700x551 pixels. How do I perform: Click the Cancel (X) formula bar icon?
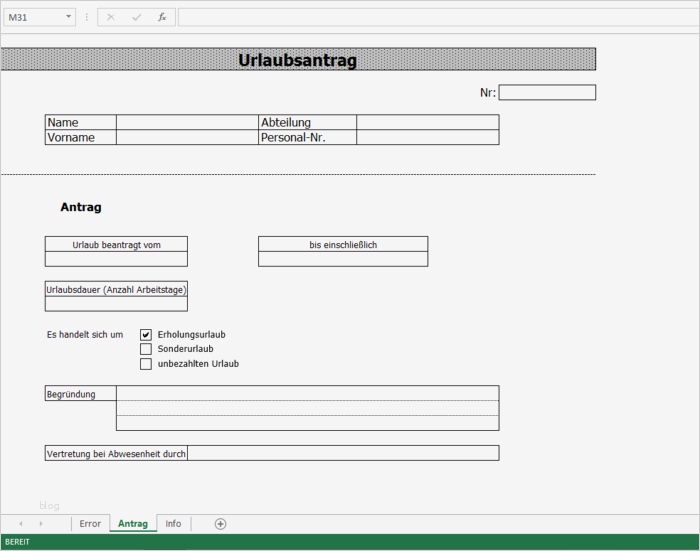click(x=111, y=17)
